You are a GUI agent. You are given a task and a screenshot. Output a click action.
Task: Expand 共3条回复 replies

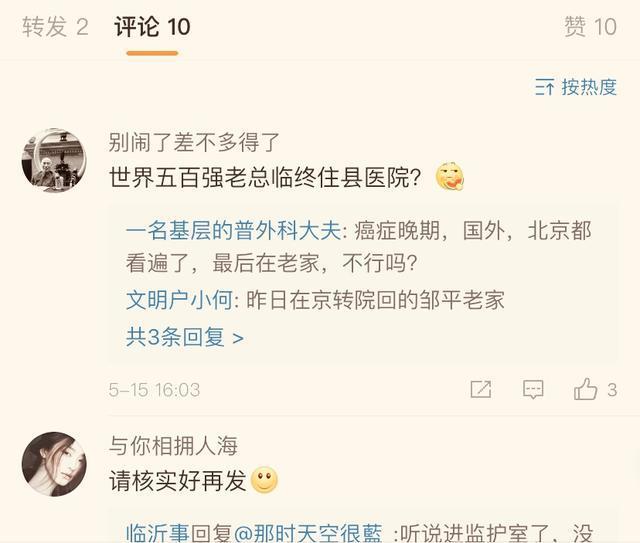click(184, 337)
